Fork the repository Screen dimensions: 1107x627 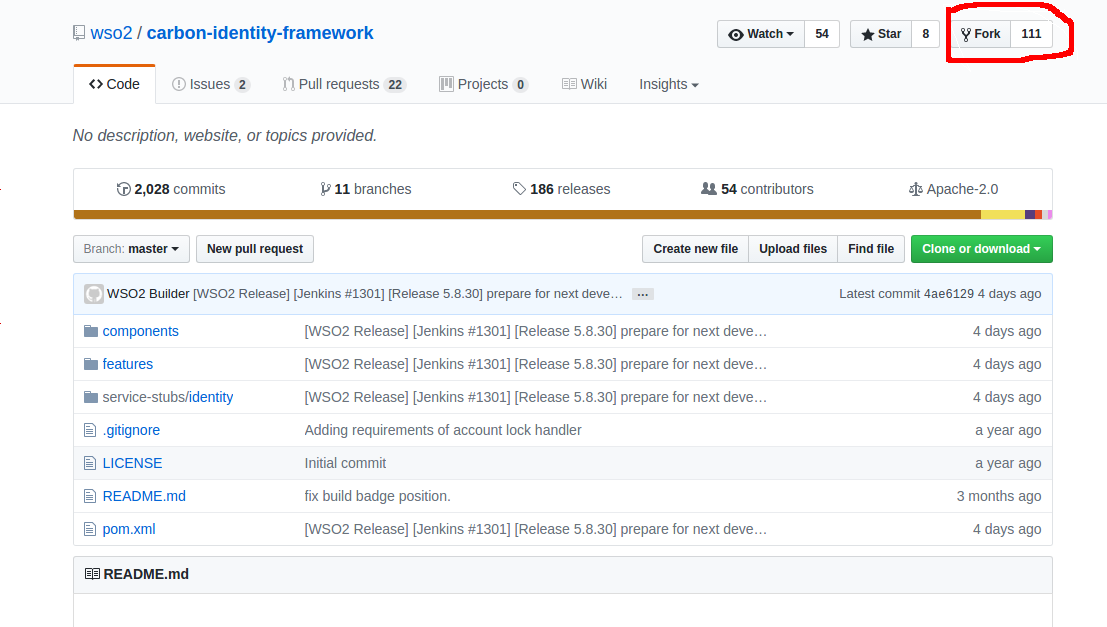point(981,34)
